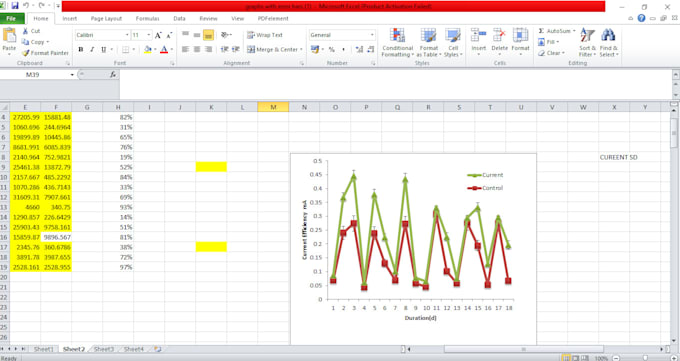Click the AutoSum sigma icon

(541, 31)
